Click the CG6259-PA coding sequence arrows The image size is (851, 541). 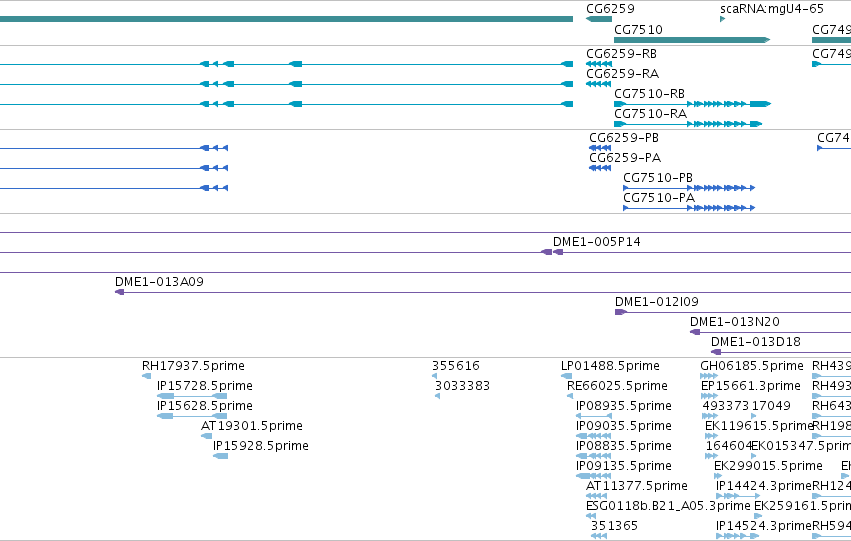coord(600,168)
